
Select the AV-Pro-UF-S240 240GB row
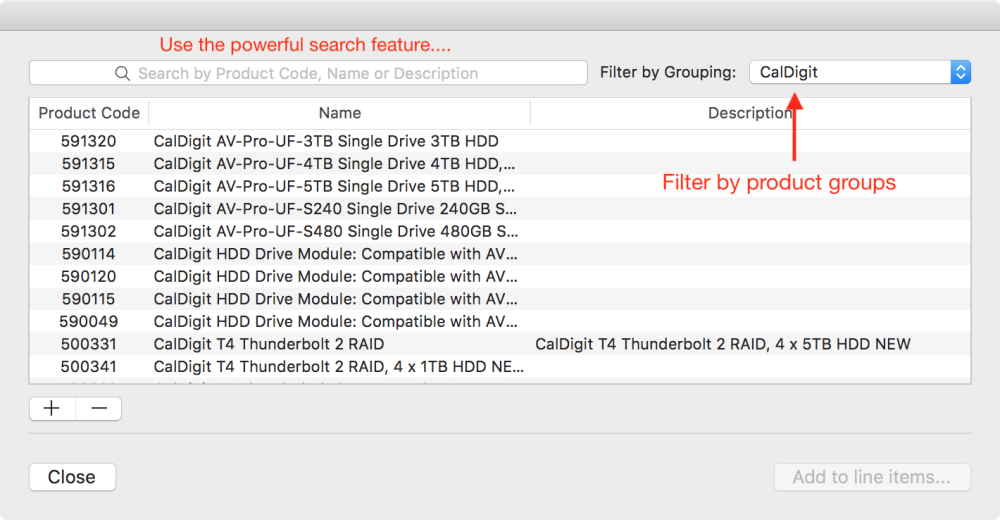pos(334,209)
